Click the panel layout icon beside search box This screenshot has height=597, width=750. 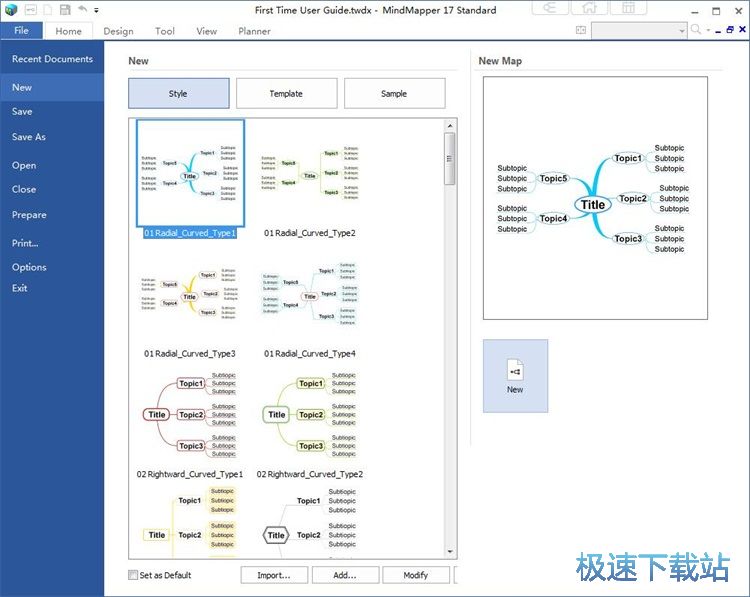[x=581, y=30]
